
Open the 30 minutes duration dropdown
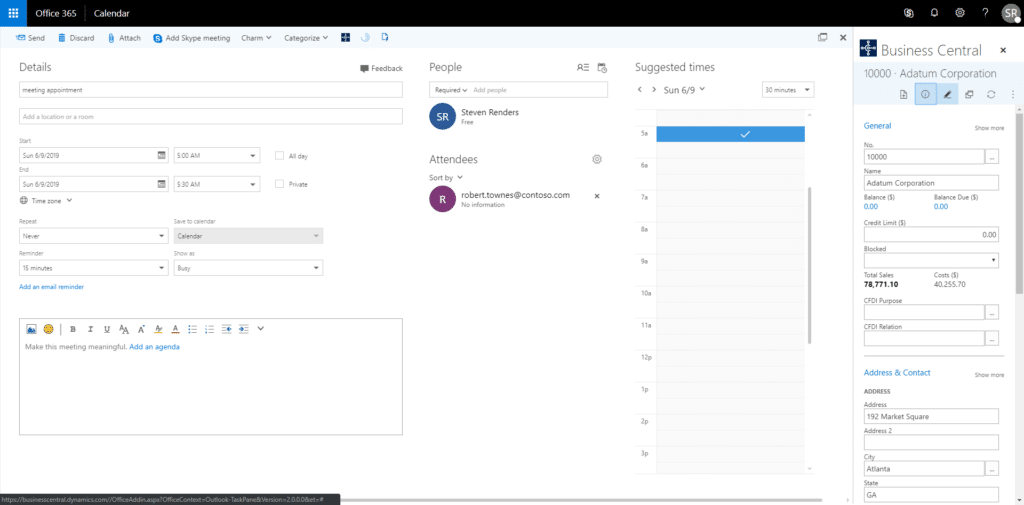(788, 90)
